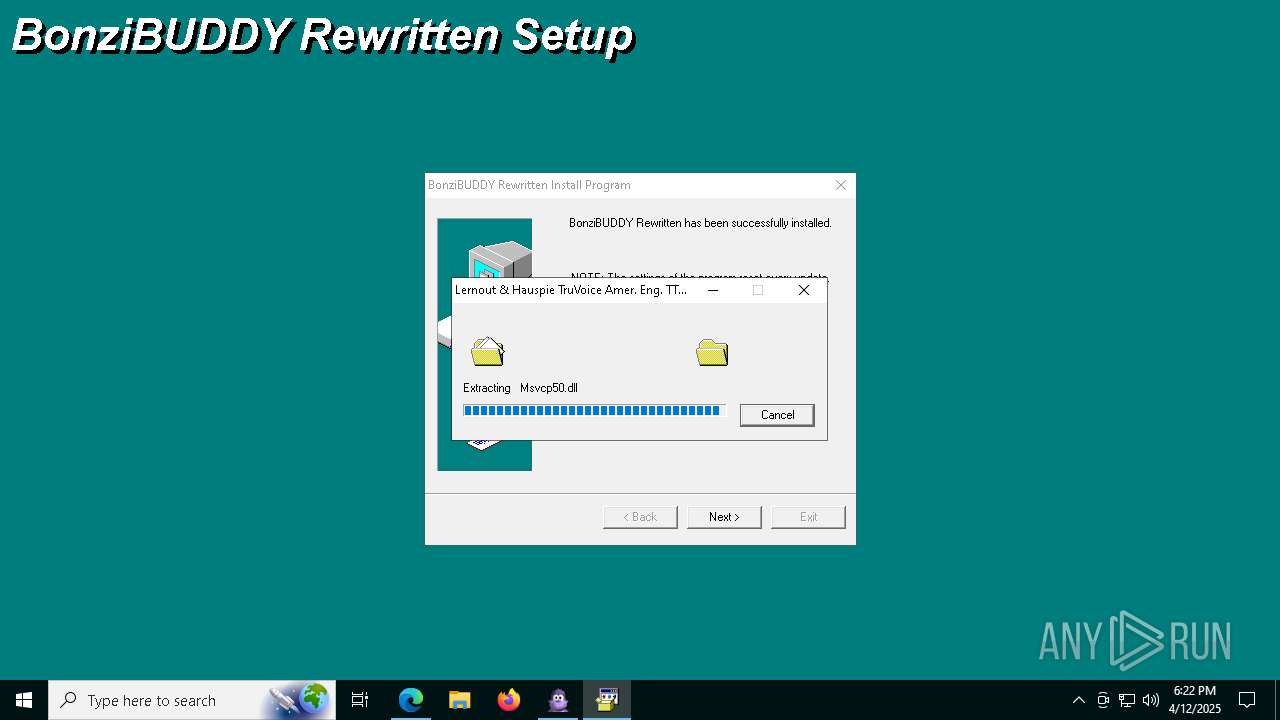This screenshot has width=1280, height=720.
Task: Click the search highlights globe image
Action: (299, 700)
